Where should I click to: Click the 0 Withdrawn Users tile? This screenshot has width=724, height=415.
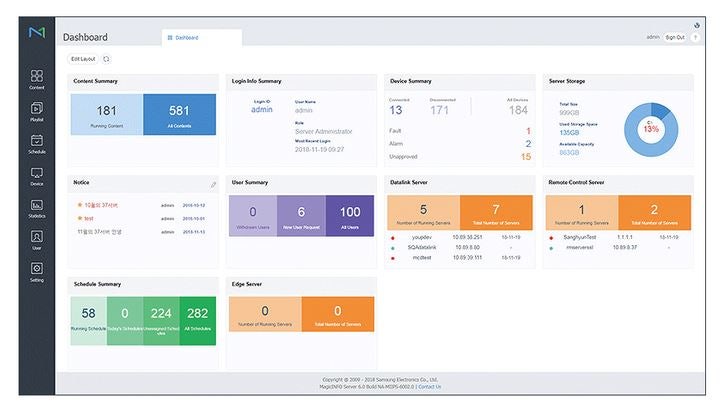click(253, 216)
